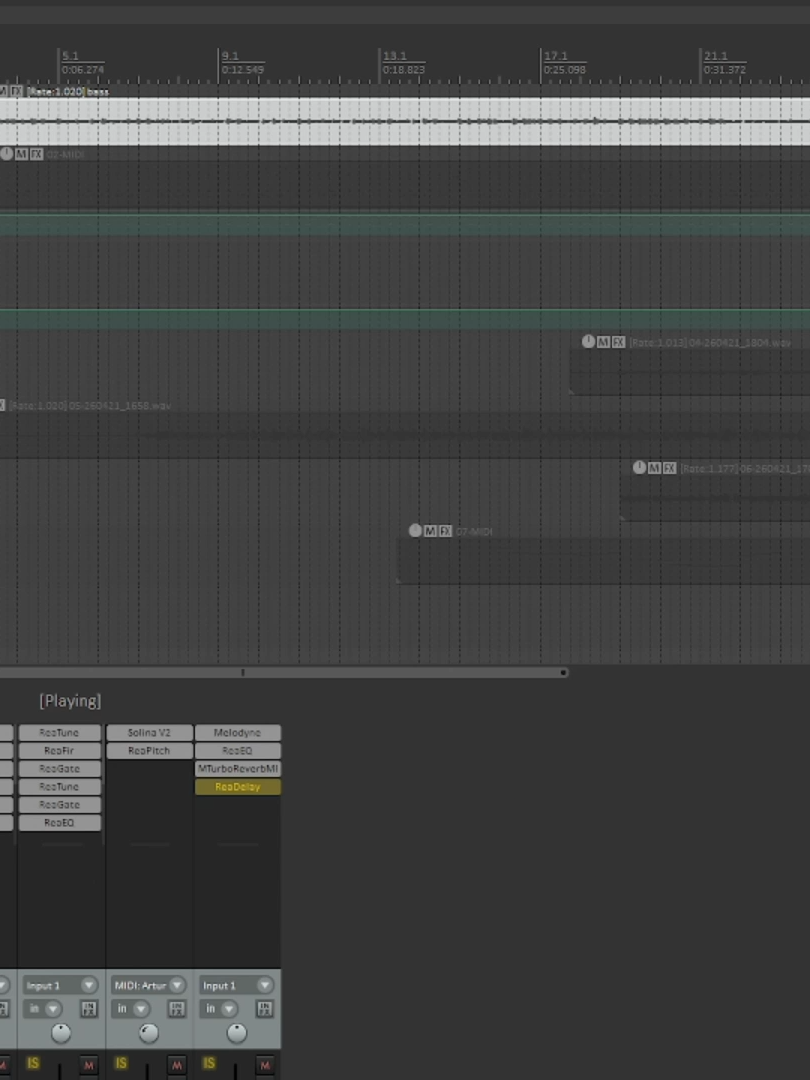Open the ReaPitch FX slot
The image size is (810, 1080).
149,751
